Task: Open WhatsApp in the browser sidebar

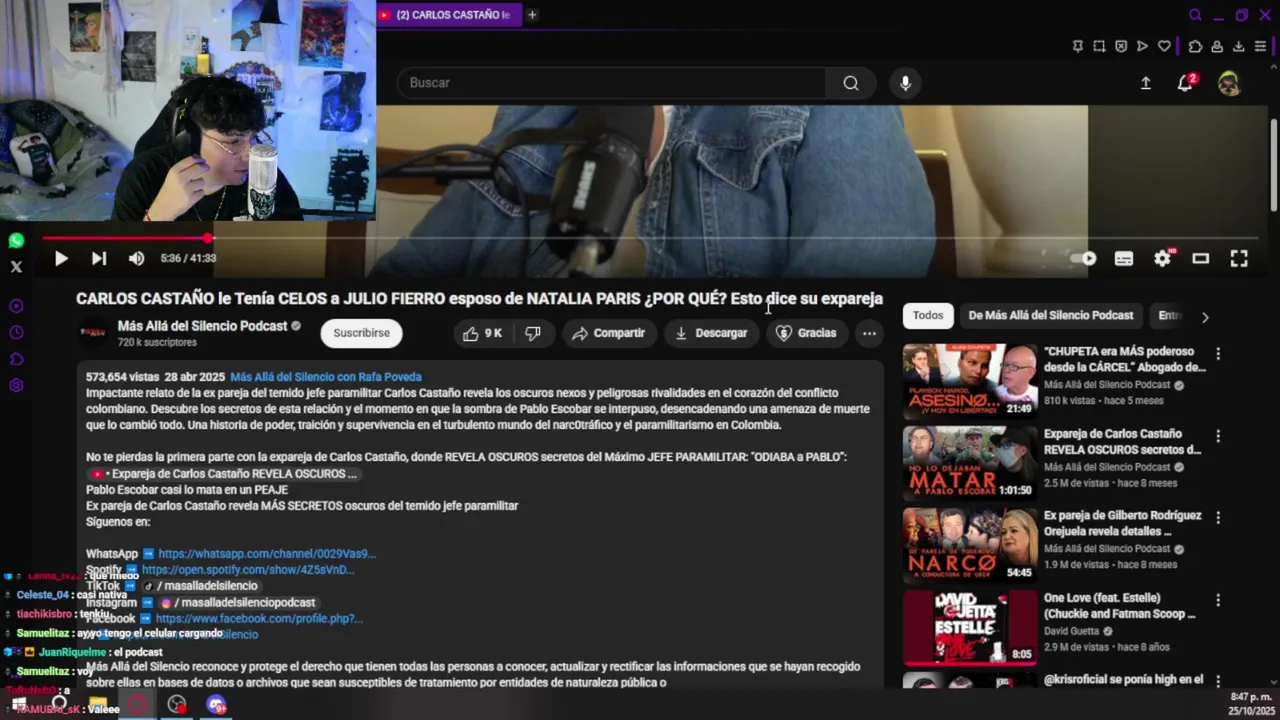Action: point(16,241)
